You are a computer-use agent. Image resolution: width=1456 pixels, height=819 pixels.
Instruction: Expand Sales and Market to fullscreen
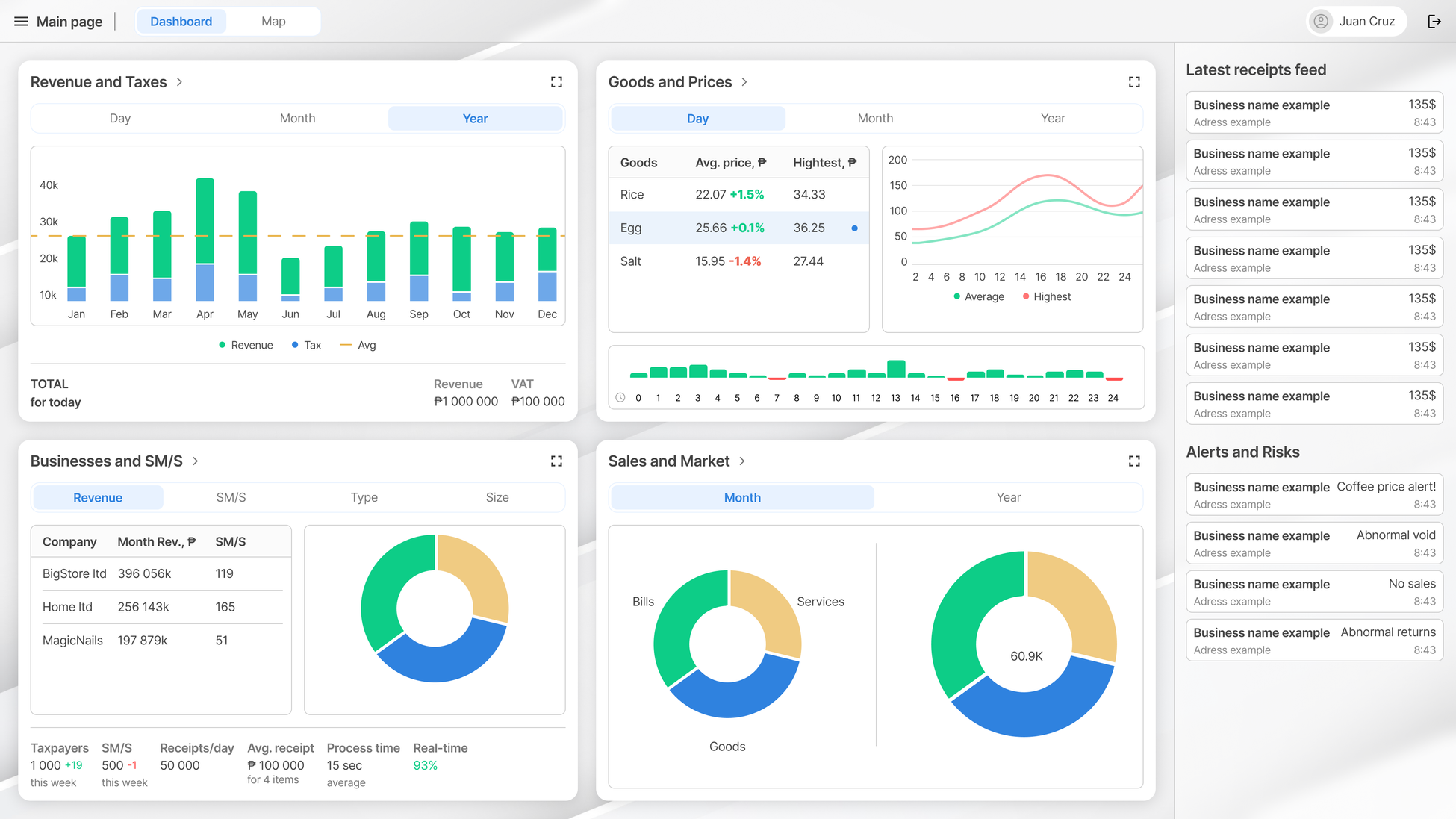[x=1134, y=461]
